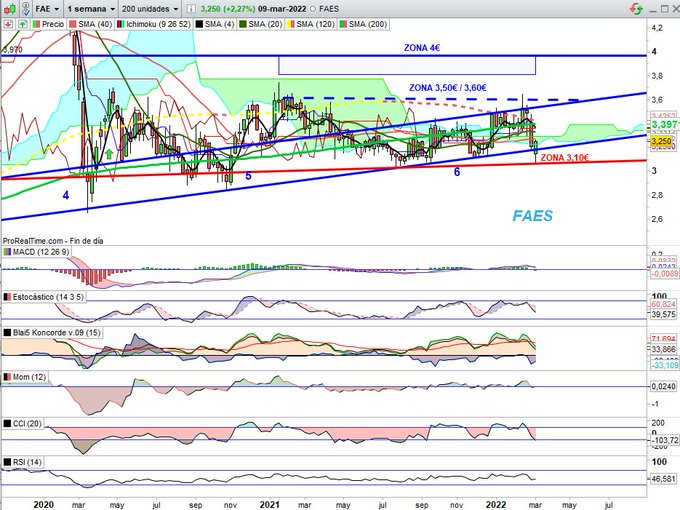Image resolution: width=680 pixels, height=510 pixels.
Task: Click the red-green refresh arrows icon
Action: 637,8
